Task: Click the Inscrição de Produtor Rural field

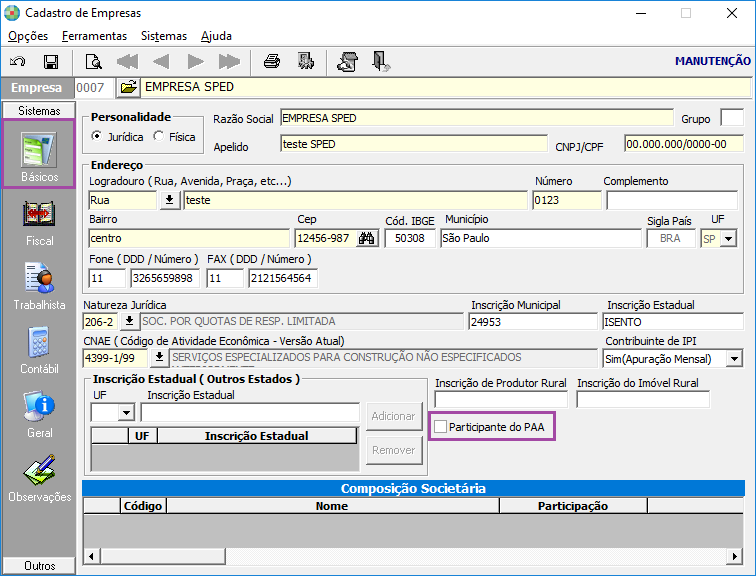Action: click(x=501, y=400)
